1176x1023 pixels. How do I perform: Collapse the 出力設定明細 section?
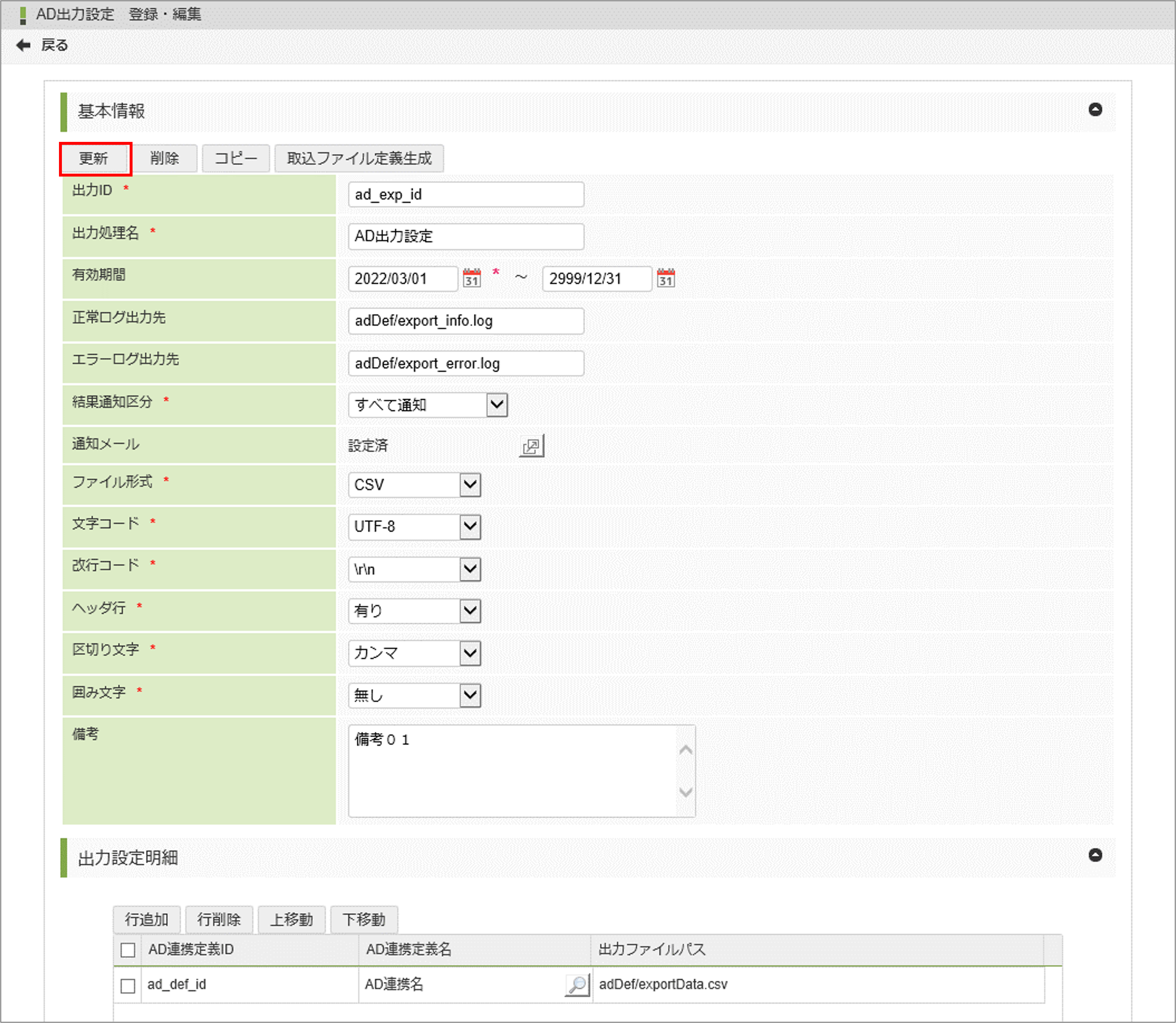1095,855
